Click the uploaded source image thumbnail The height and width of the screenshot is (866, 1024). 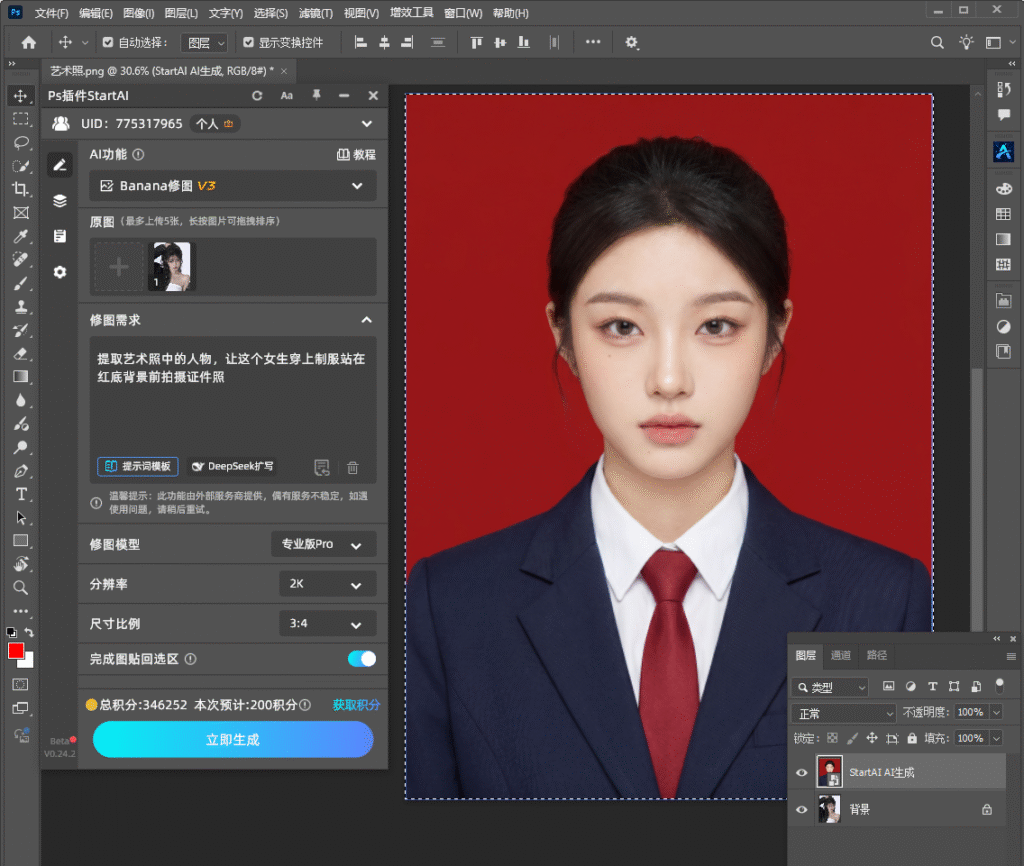[x=171, y=266]
